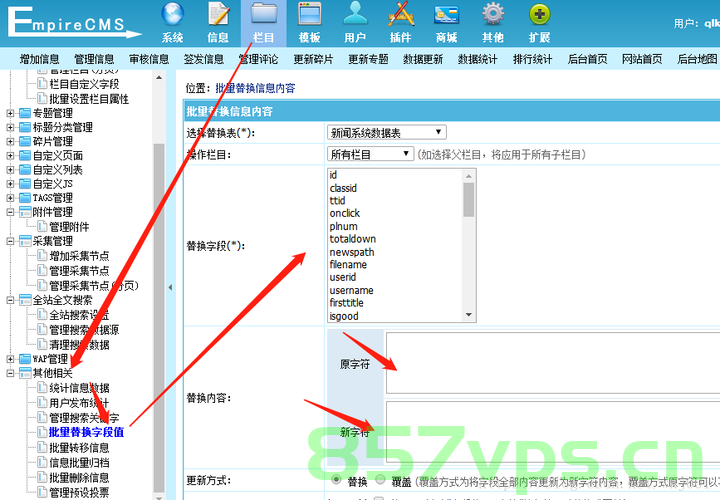This screenshot has height=500, width=720.
Task: Open the 后台首页 menu item
Action: (x=587, y=59)
